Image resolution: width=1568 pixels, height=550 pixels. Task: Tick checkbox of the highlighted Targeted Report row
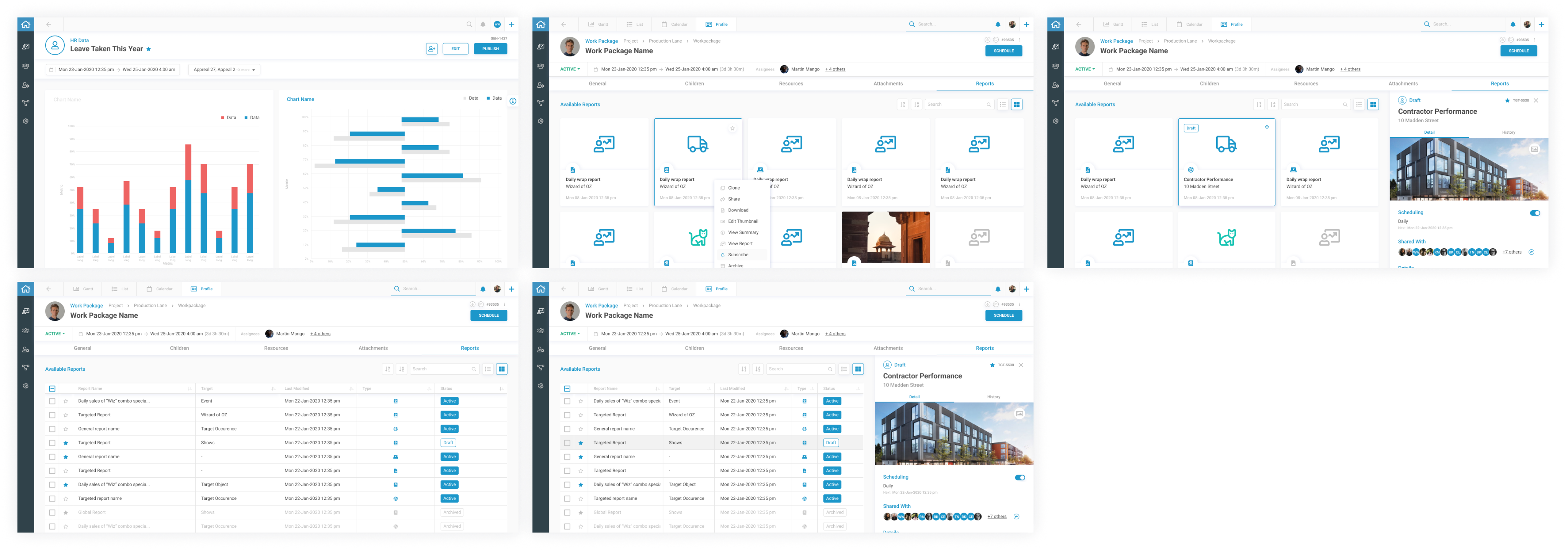tap(567, 443)
